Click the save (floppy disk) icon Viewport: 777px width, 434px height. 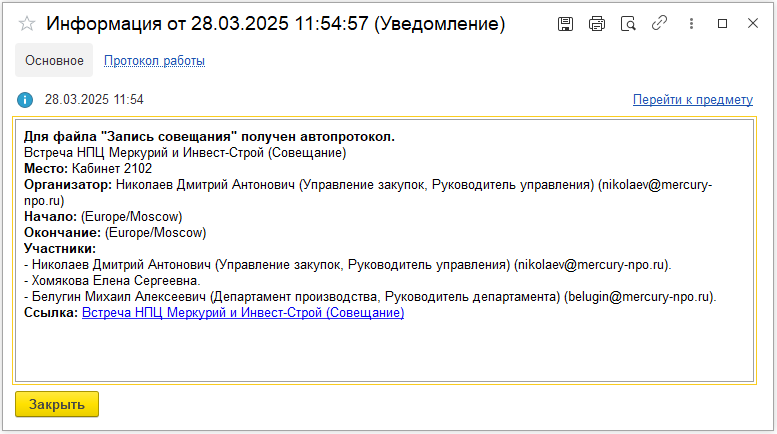pos(565,23)
